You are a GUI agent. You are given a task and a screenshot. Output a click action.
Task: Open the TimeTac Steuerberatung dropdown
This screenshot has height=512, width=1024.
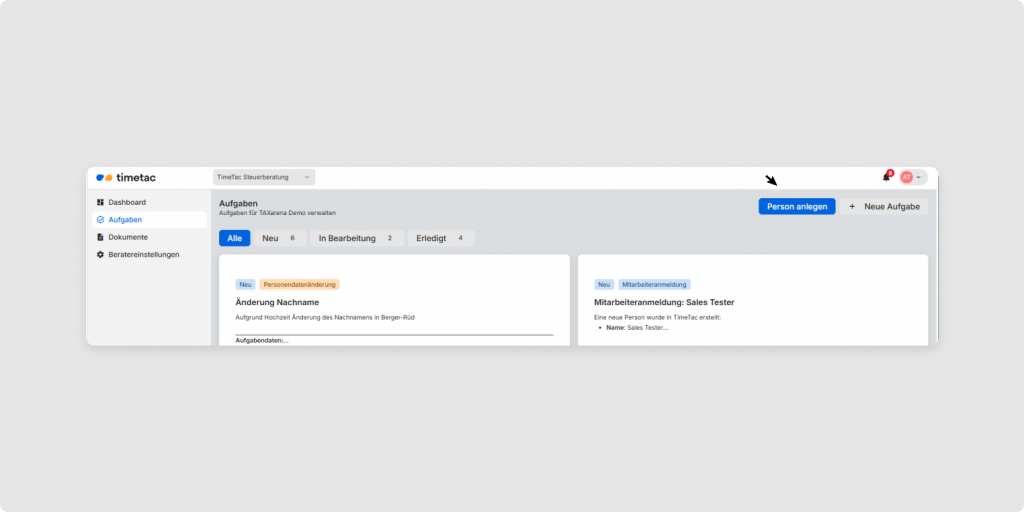tap(264, 177)
